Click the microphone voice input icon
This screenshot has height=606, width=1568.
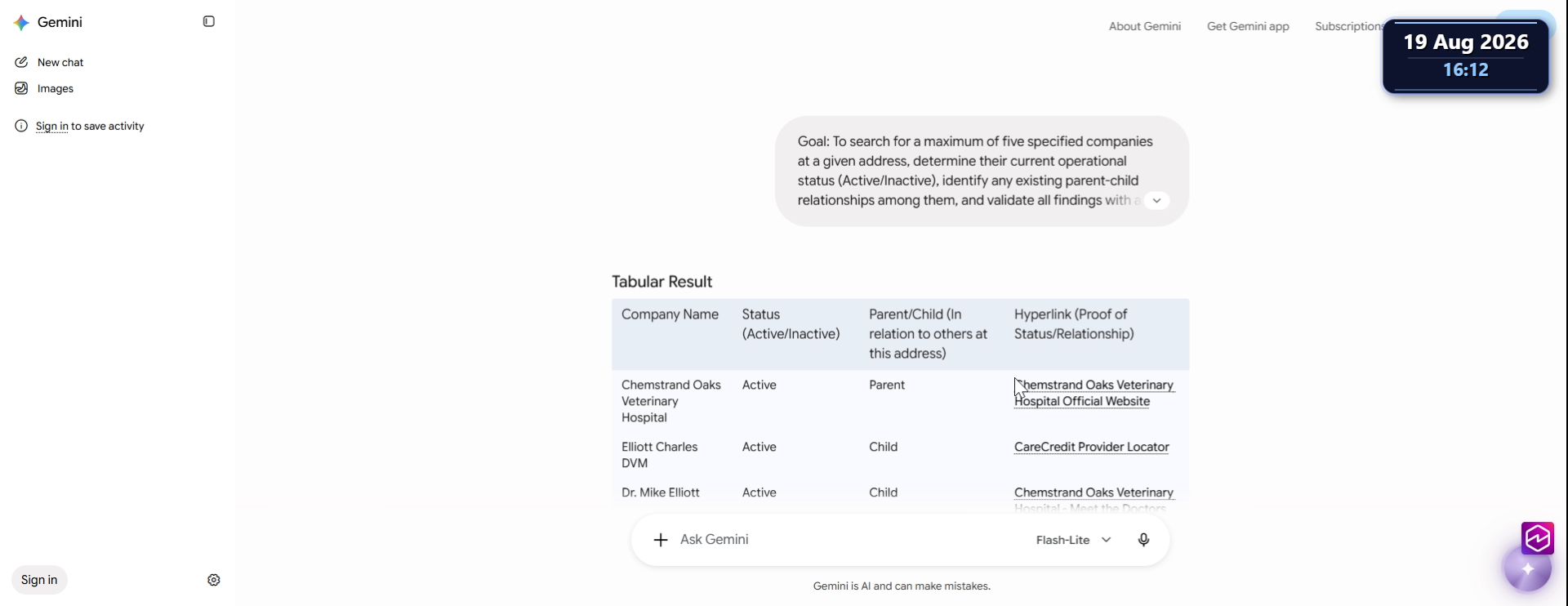tap(1143, 540)
